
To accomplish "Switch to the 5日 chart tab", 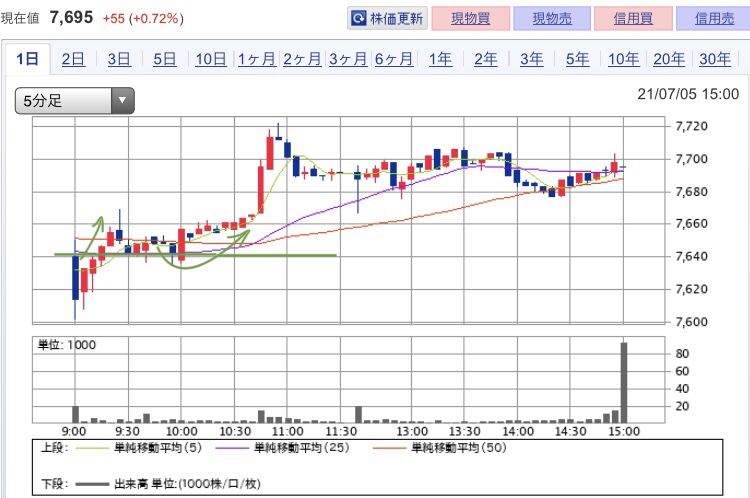I will [x=165, y=59].
